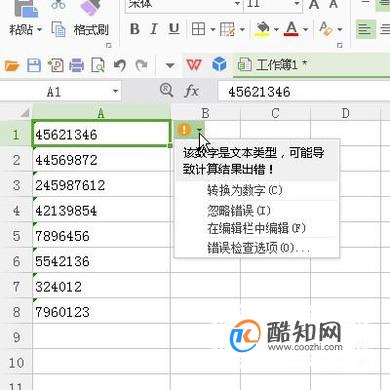Open the Name Box dropdown for A1
Image resolution: width=390 pixels, height=390 pixels.
pyautogui.click(x=115, y=91)
